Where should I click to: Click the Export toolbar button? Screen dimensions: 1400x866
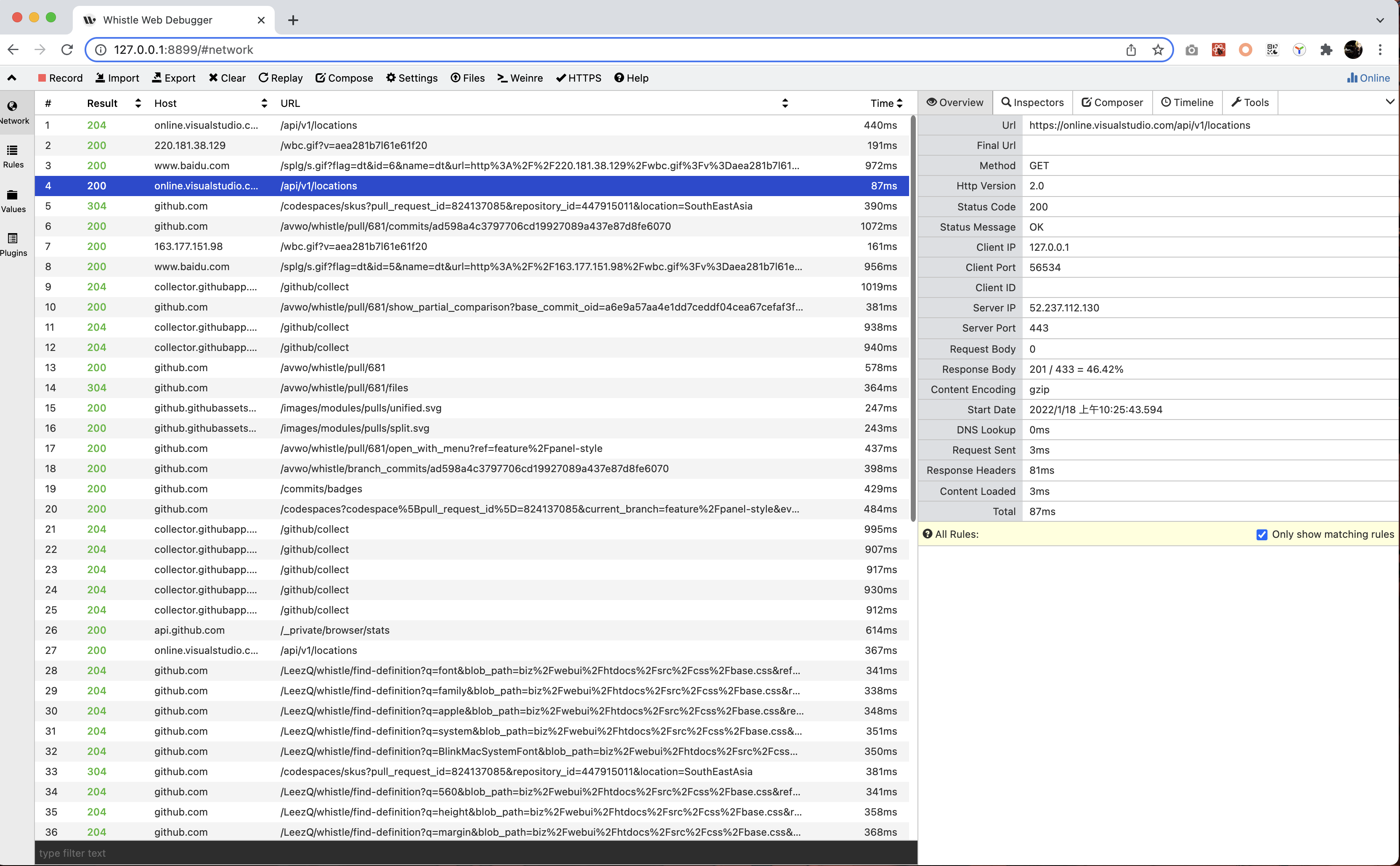point(173,78)
